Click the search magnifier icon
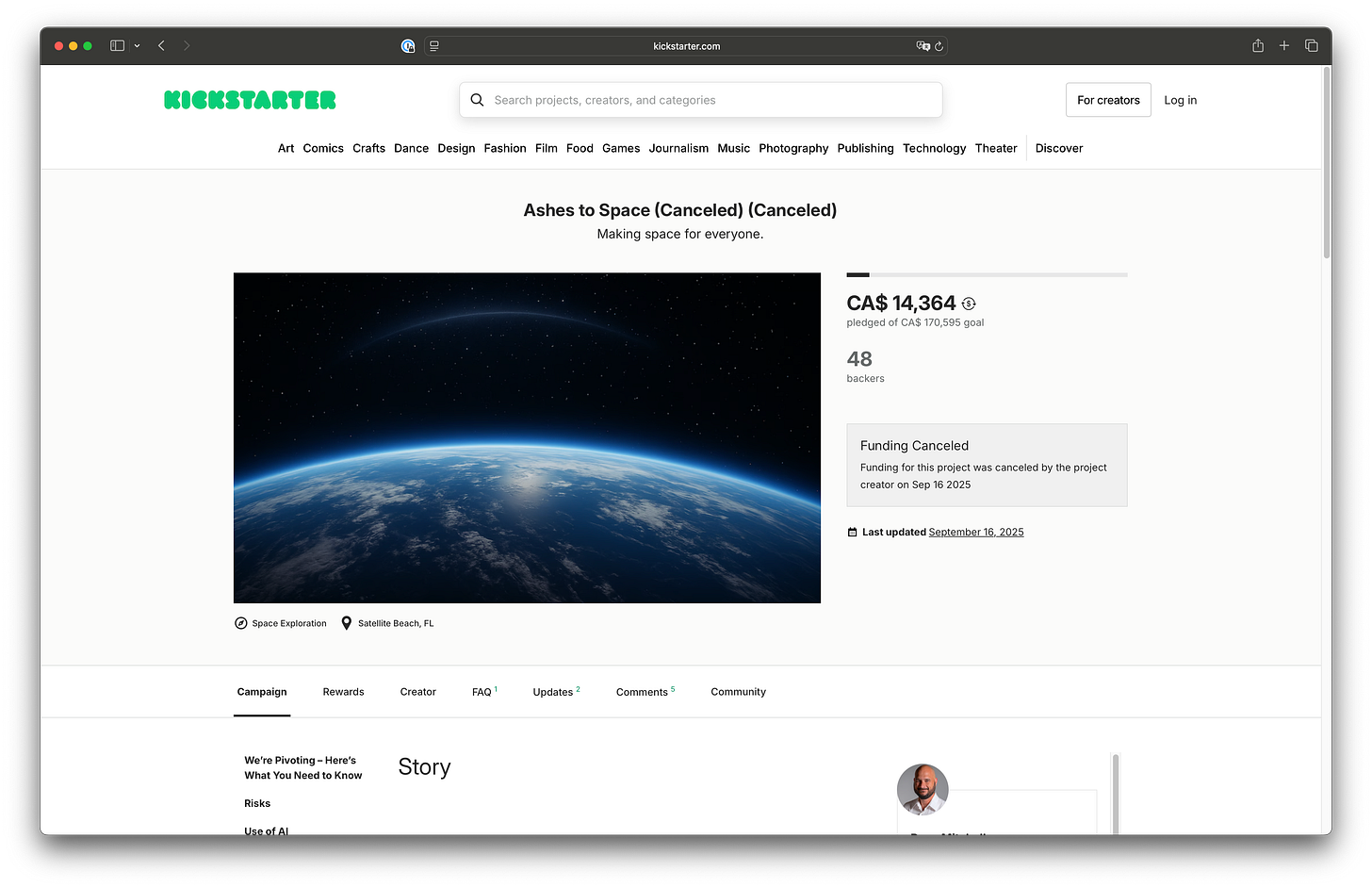 point(477,100)
